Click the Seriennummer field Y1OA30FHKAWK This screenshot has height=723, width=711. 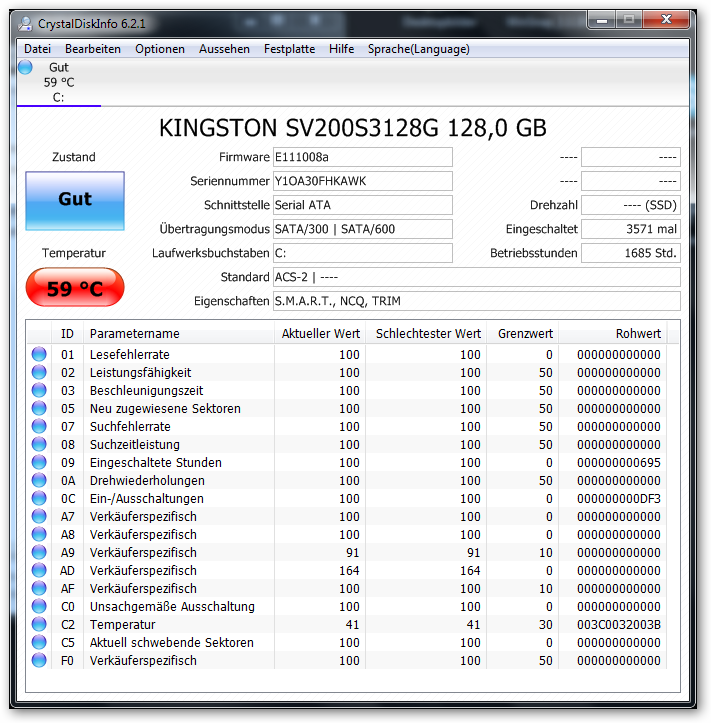point(362,181)
